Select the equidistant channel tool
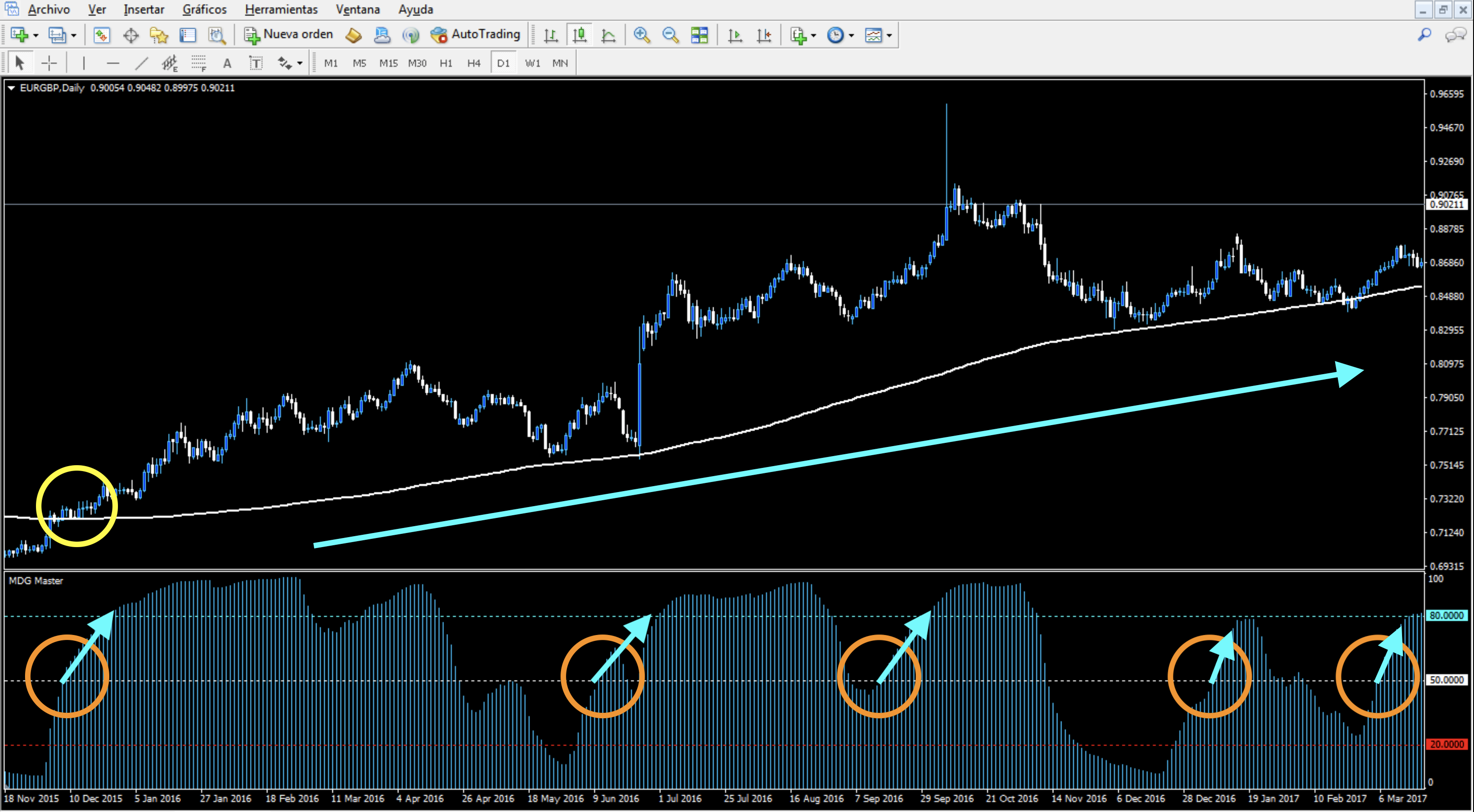This screenshot has width=1474, height=812. click(x=170, y=63)
